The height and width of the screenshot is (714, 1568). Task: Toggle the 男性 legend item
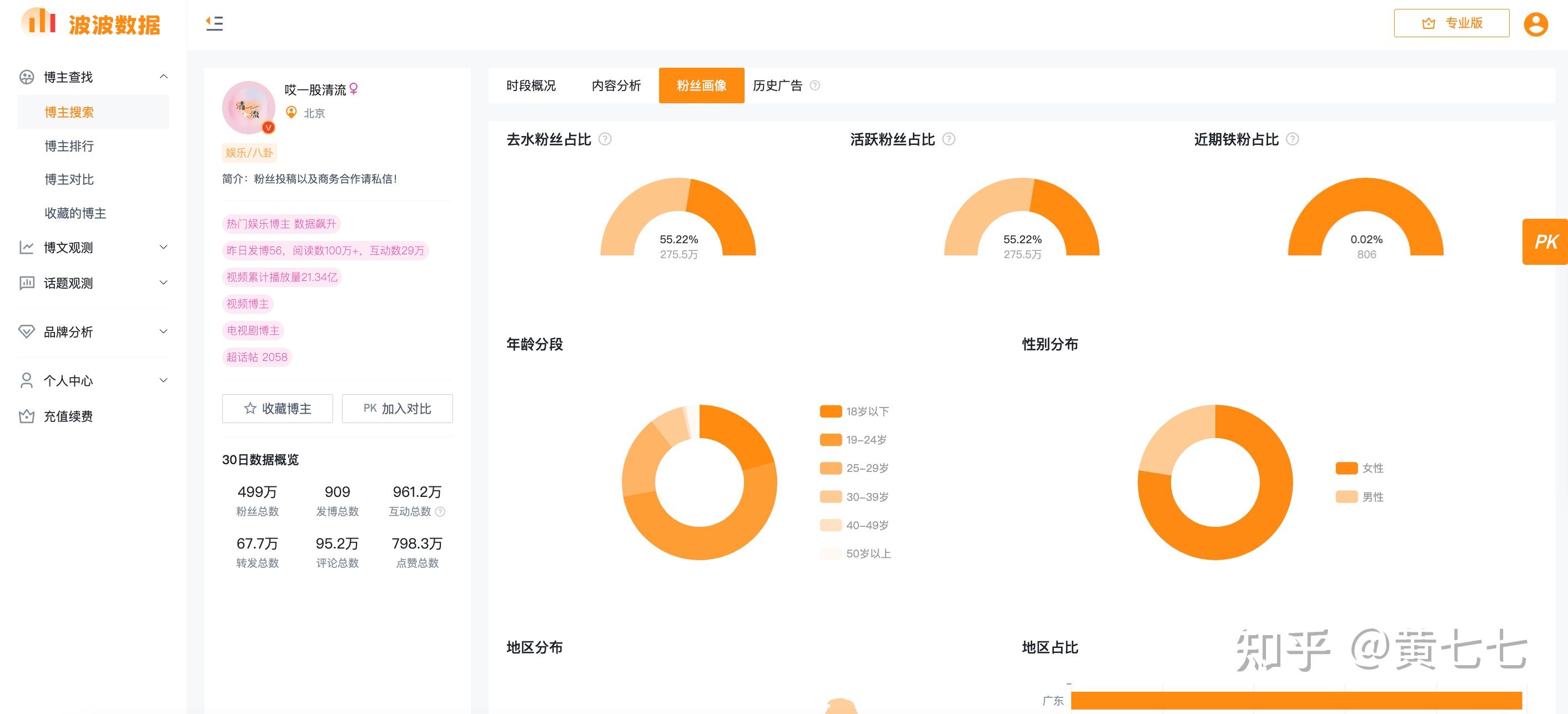click(x=1360, y=497)
